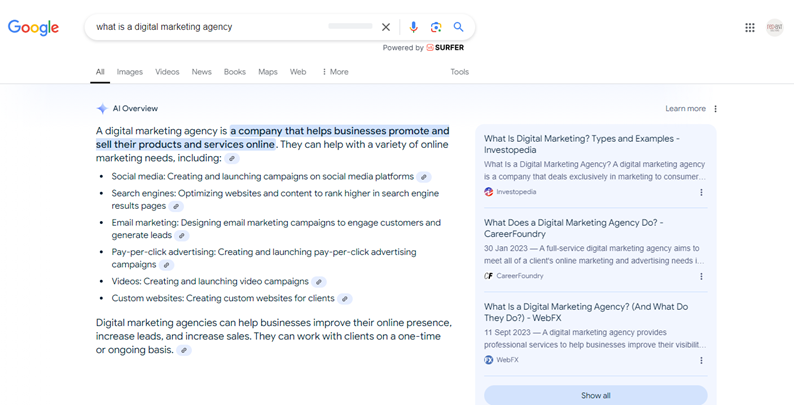Click the '11 Sept 2023' WebFX snippet
This screenshot has height=405, width=794.
[594, 339]
